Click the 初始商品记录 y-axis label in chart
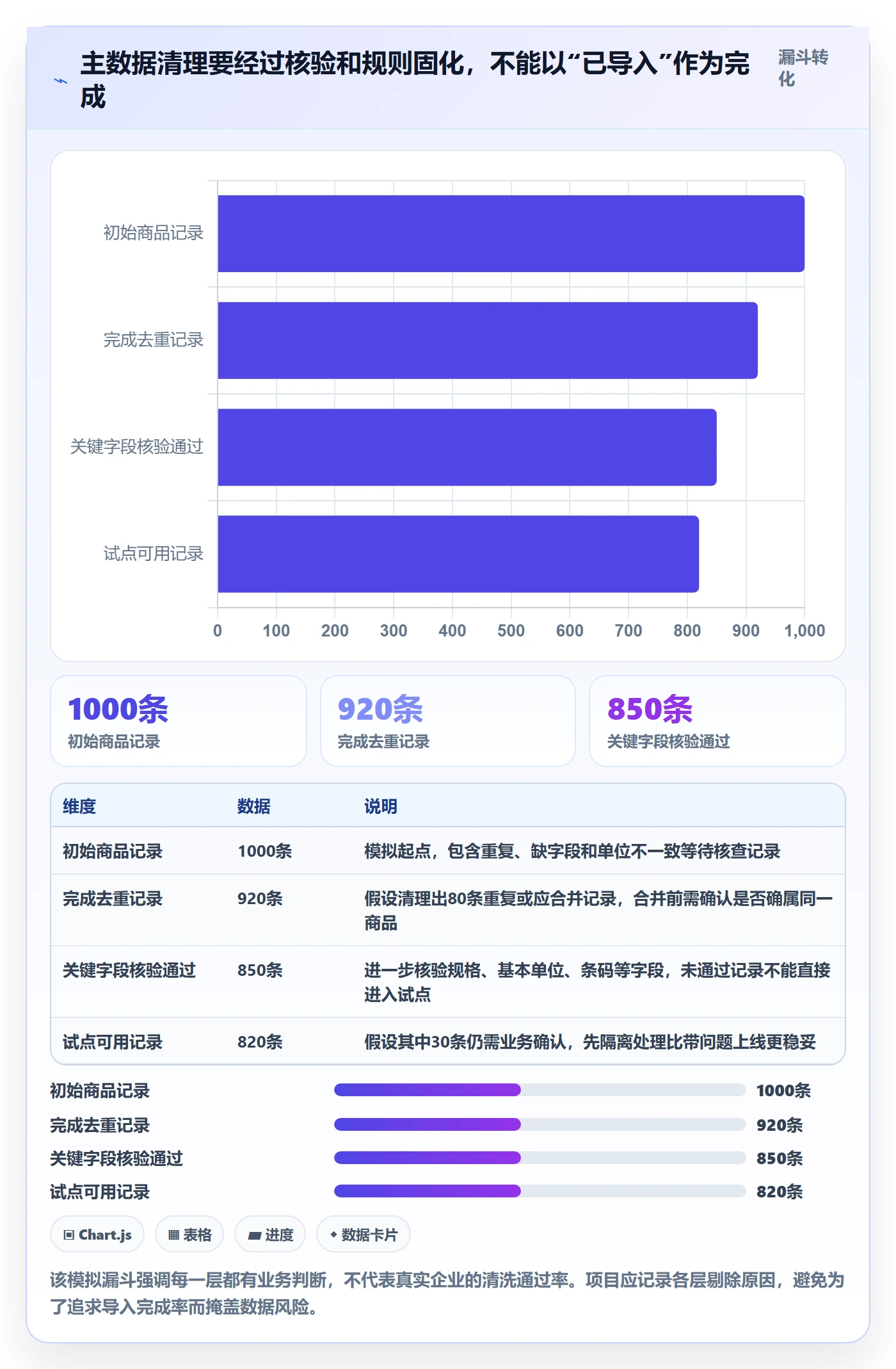Viewport: 896px width, 1369px height. [x=154, y=232]
